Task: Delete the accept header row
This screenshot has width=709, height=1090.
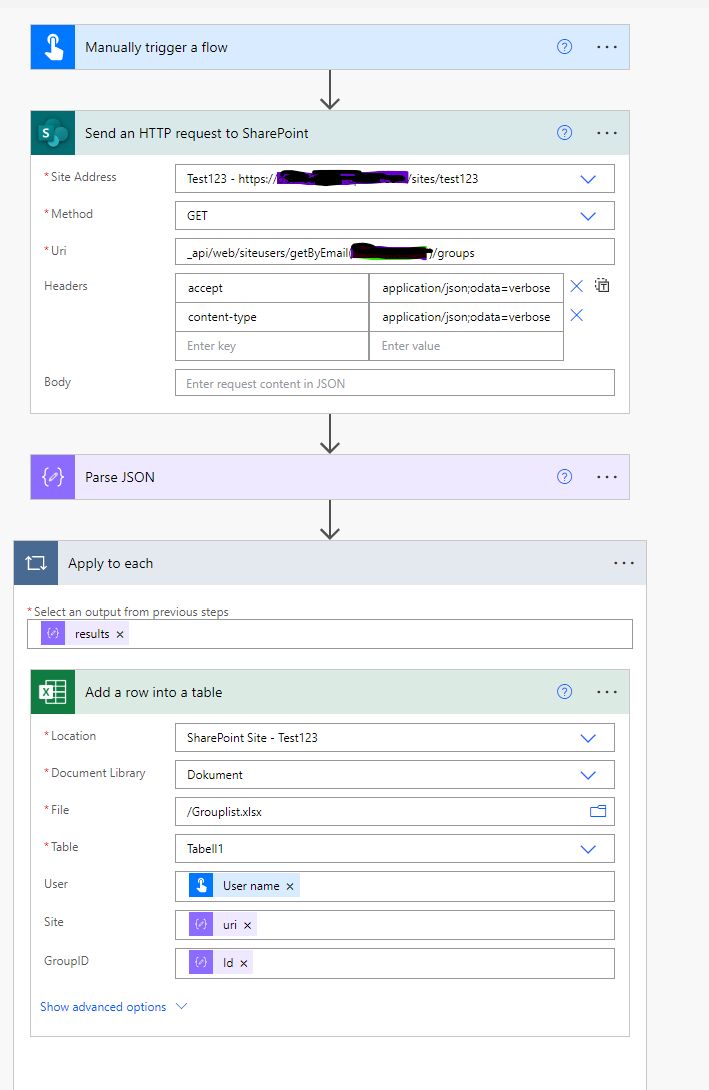Action: point(576,286)
